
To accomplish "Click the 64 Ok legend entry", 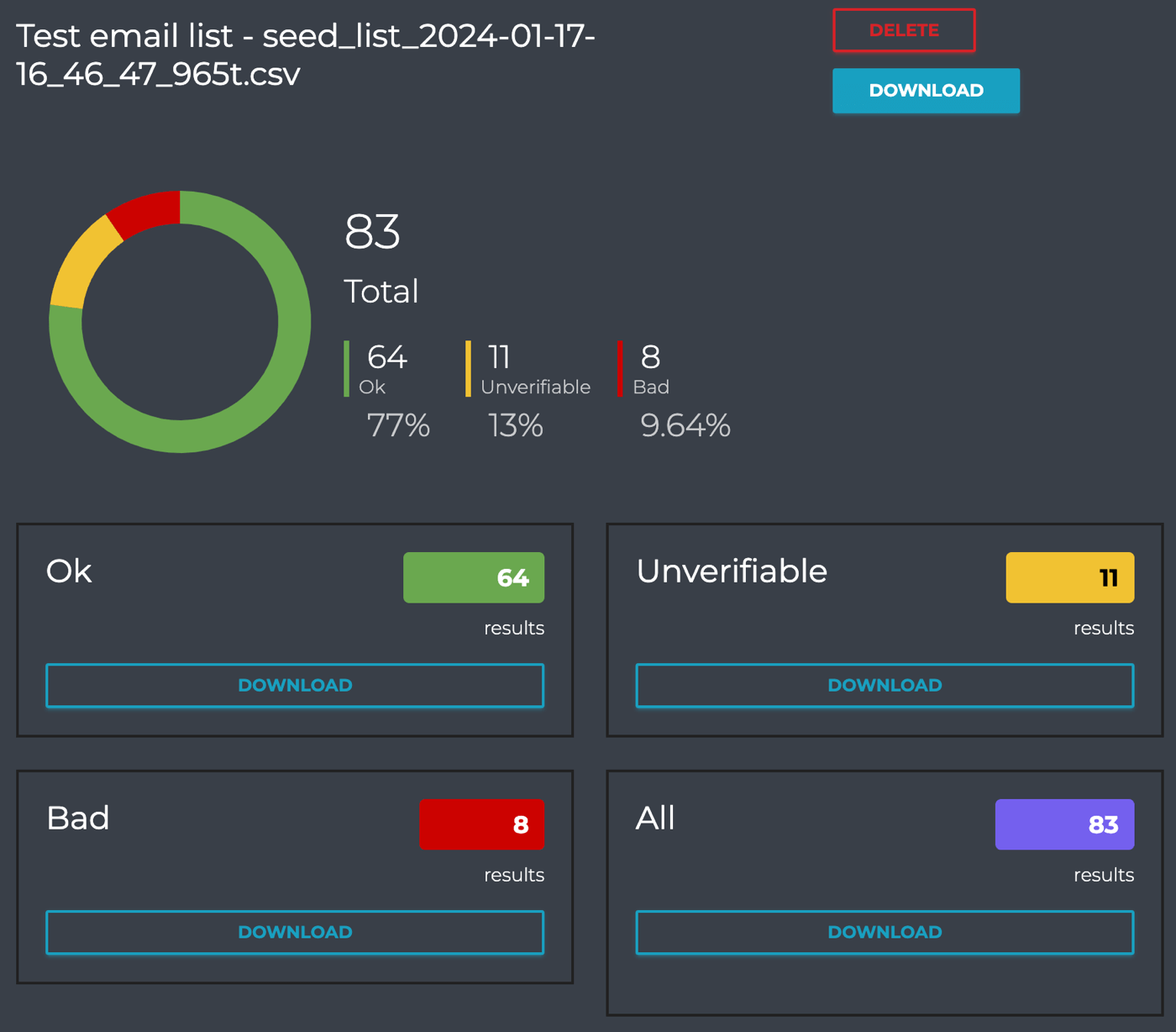I will point(385,369).
